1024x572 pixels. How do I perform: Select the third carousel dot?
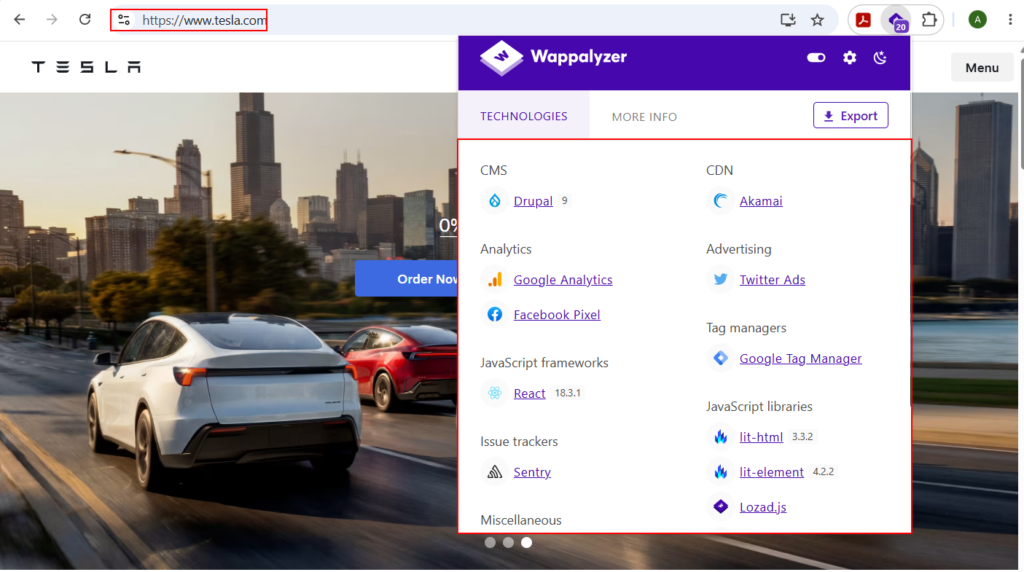(x=526, y=543)
